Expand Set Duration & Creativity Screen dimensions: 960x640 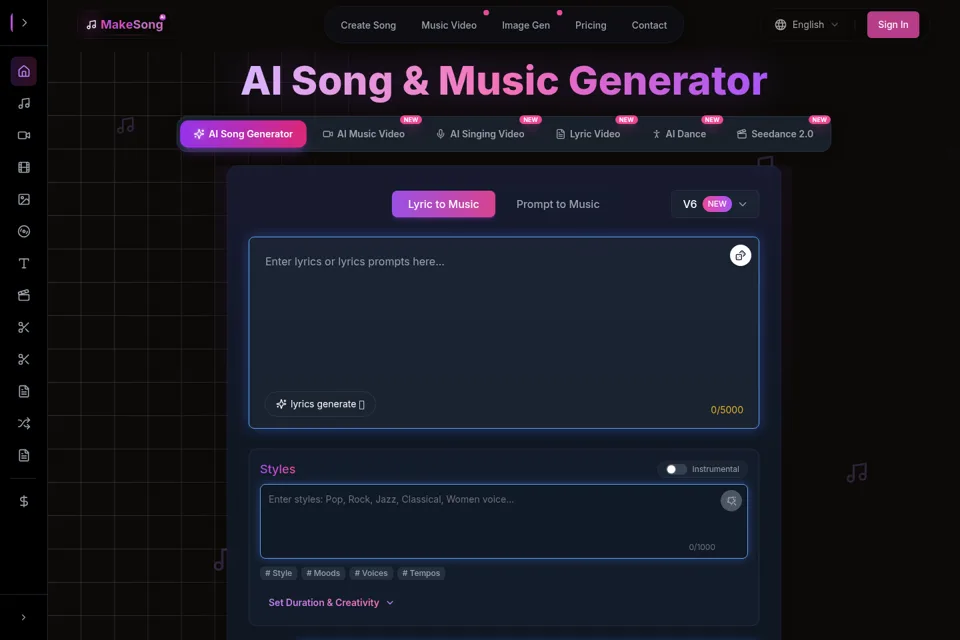pyautogui.click(x=331, y=603)
